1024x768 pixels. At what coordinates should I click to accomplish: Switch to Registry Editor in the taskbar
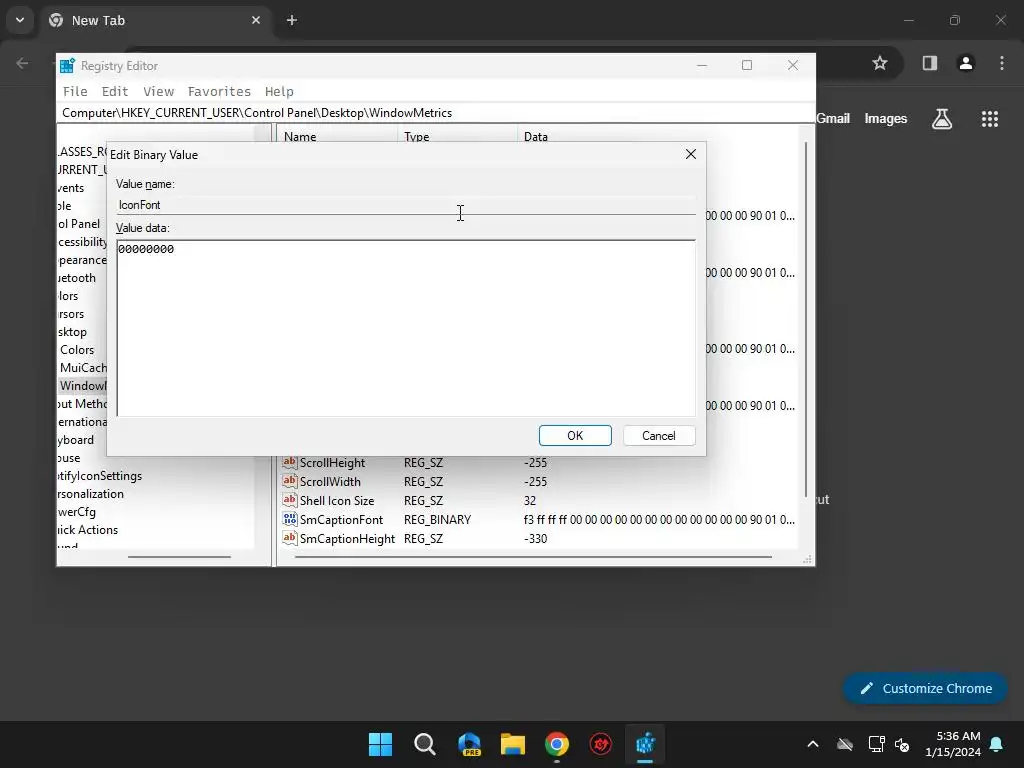click(x=645, y=744)
